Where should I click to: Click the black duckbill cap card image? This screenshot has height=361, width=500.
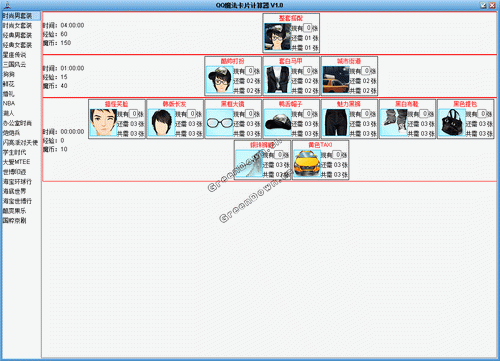[278, 123]
